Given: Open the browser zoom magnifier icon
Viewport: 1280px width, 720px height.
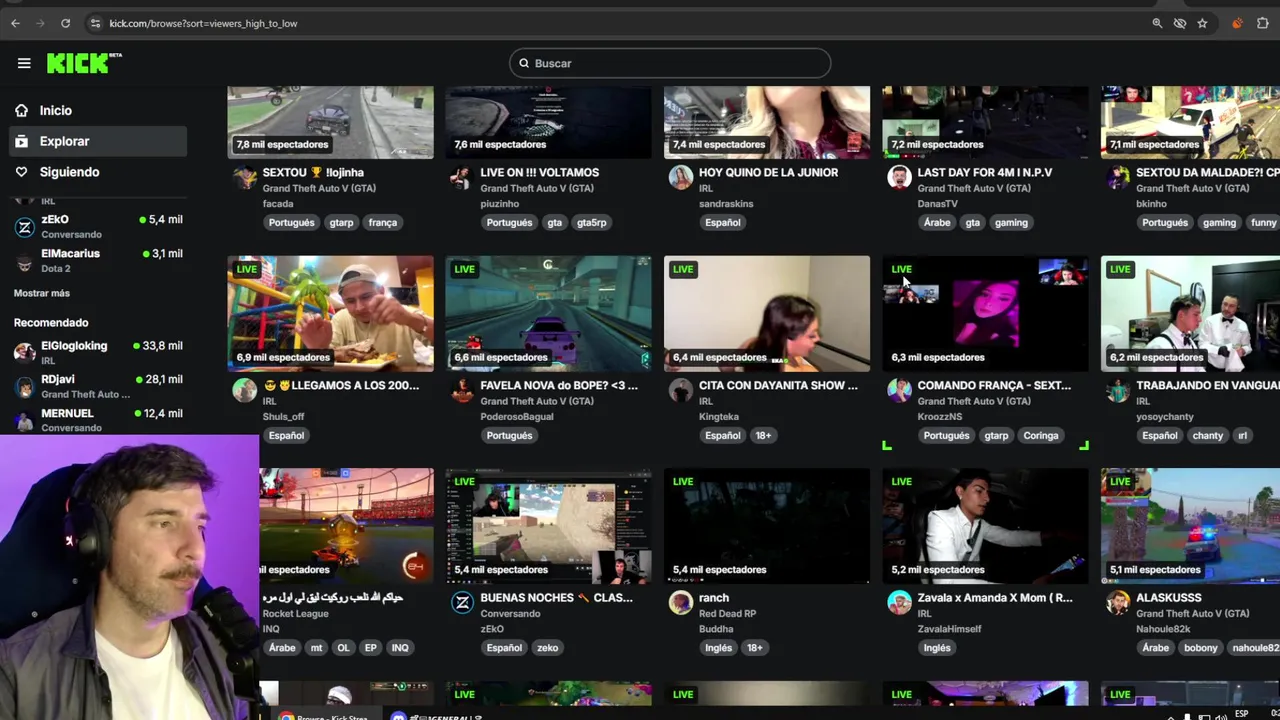Looking at the screenshot, I should 1157,23.
